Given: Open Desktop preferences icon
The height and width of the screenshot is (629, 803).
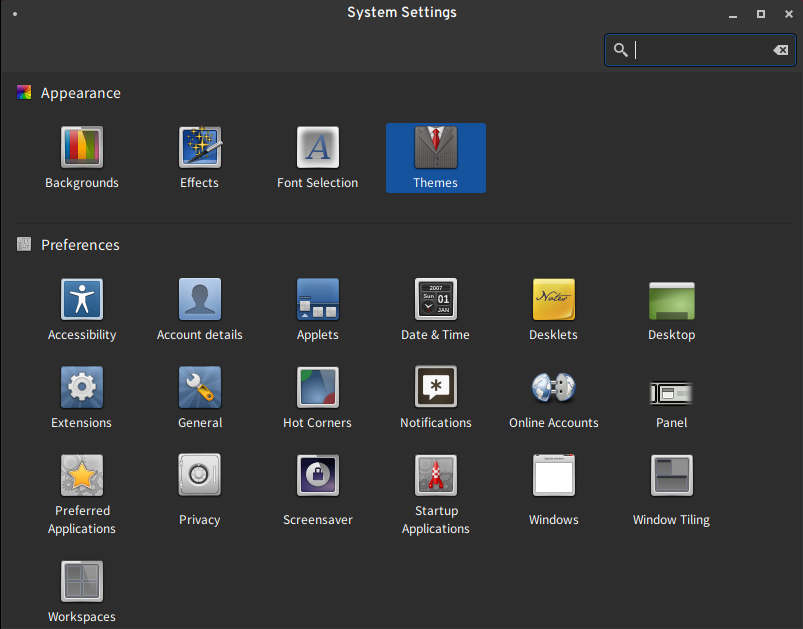Looking at the screenshot, I should coord(671,300).
